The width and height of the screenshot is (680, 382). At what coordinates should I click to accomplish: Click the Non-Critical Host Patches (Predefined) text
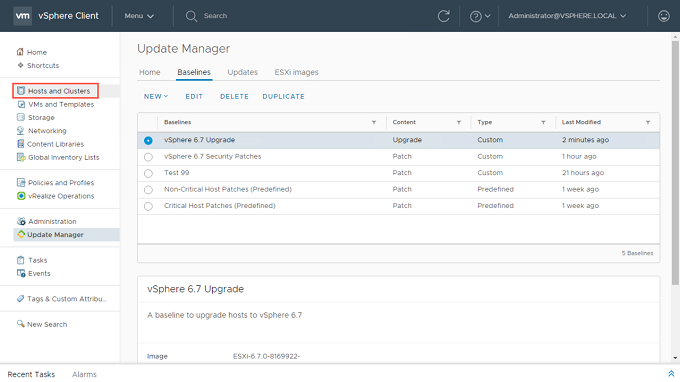click(x=228, y=189)
